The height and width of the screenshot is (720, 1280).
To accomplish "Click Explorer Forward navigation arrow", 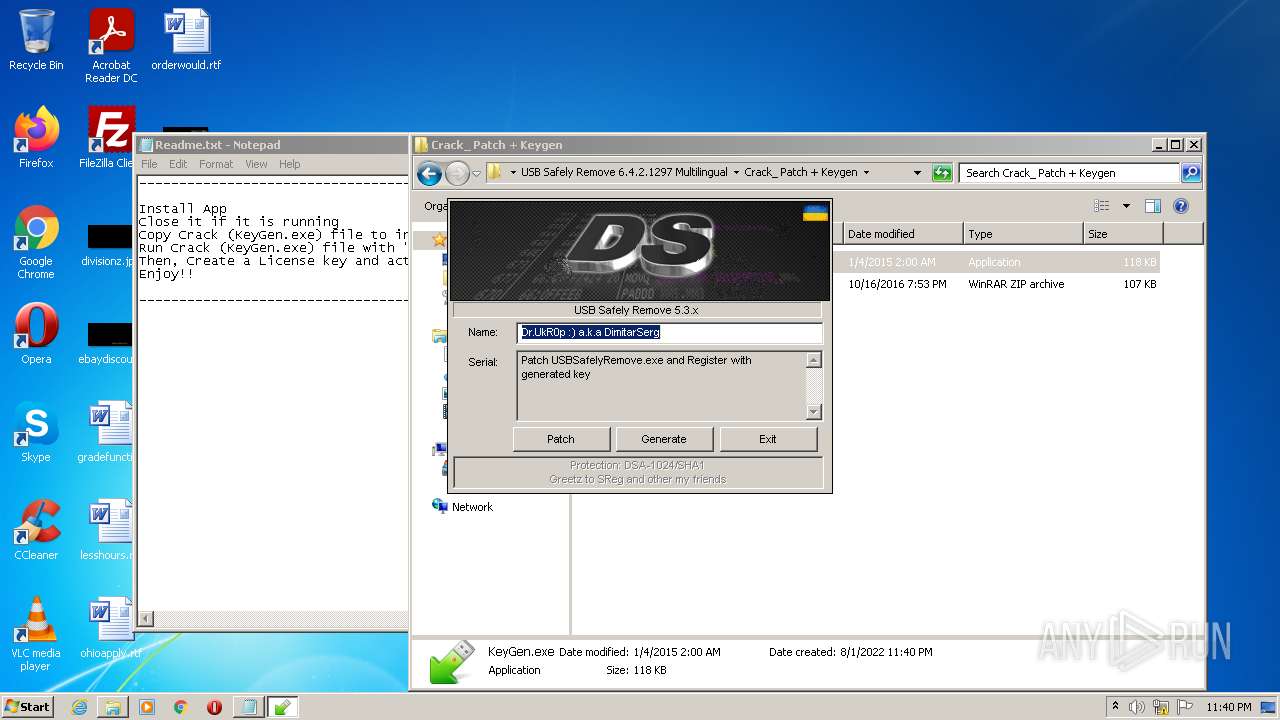I will coord(457,173).
